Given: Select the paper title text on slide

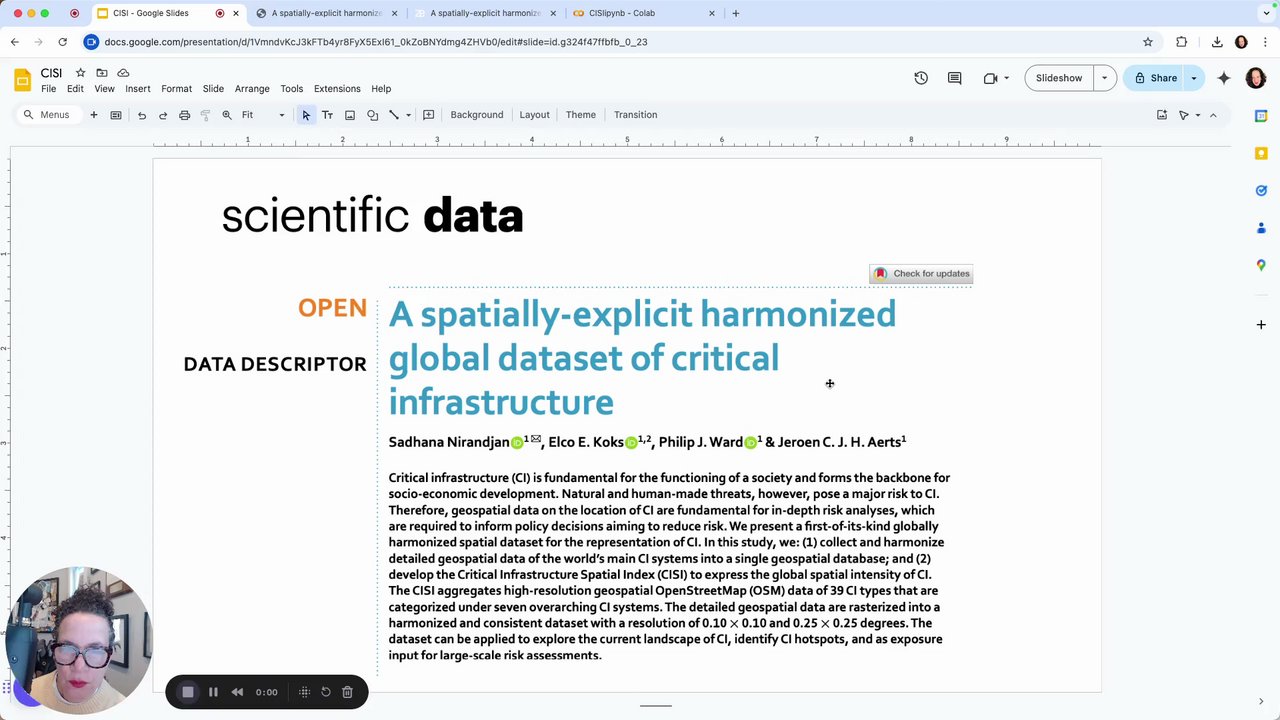Looking at the screenshot, I should tap(642, 358).
